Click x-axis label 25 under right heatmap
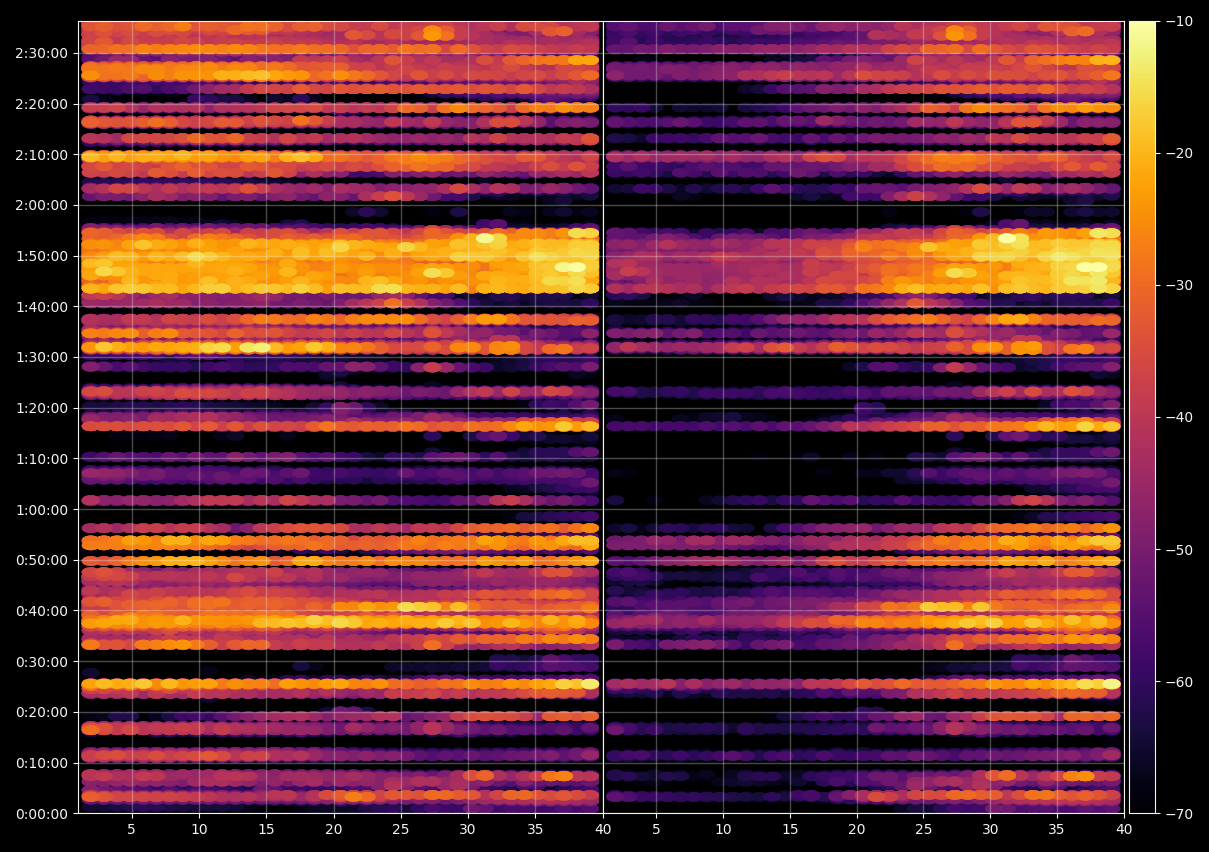Viewport: 1209px width, 852px height. point(924,830)
